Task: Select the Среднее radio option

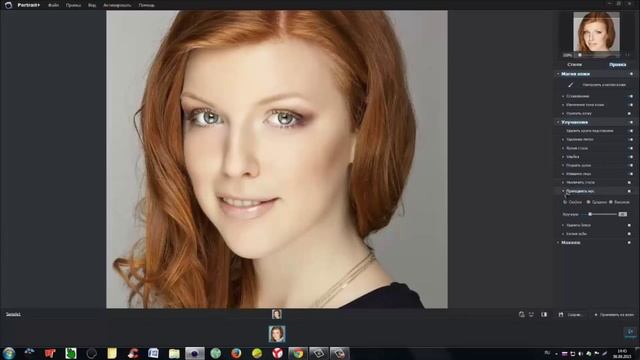Action: 588,202
